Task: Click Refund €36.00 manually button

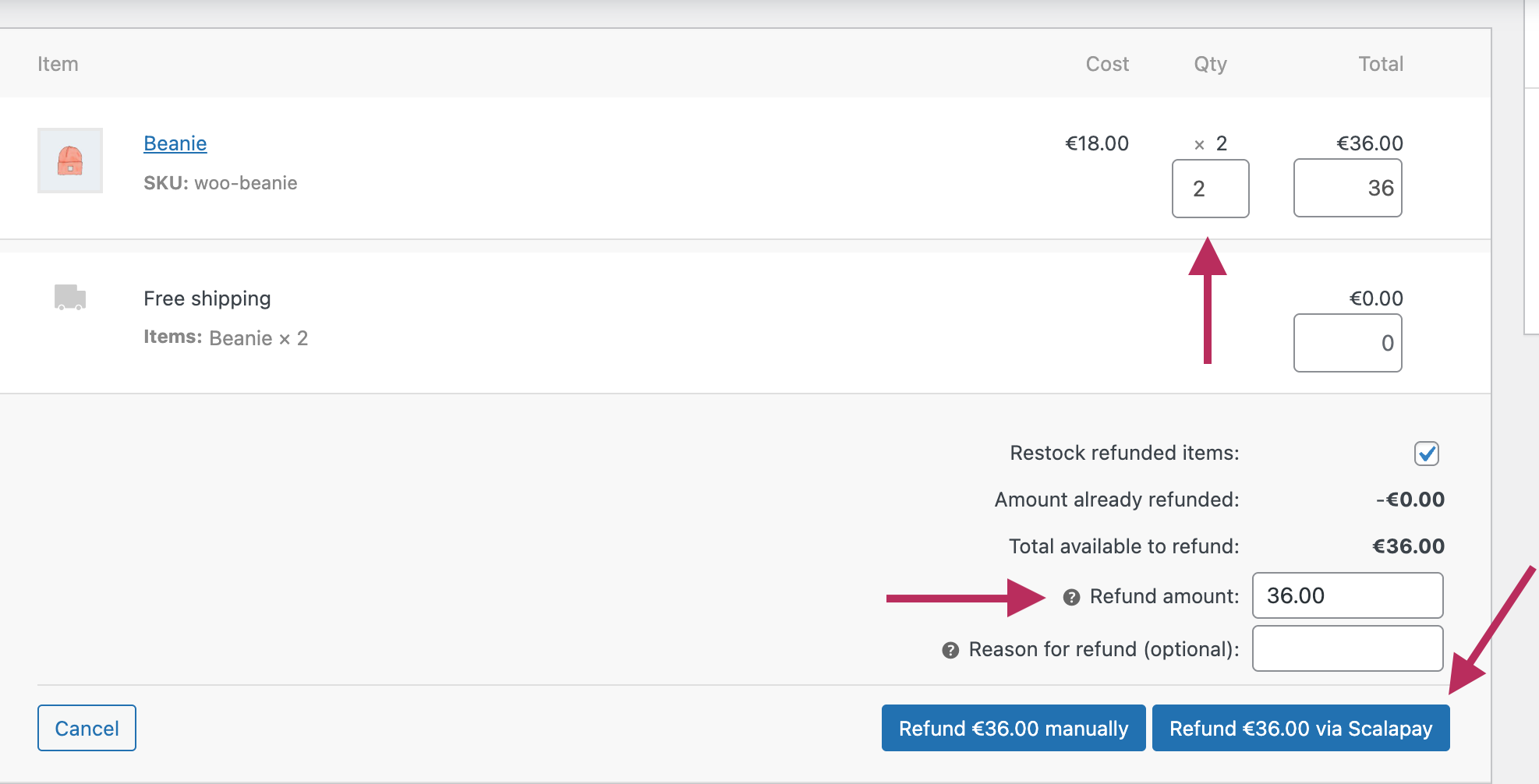Action: pyautogui.click(x=1013, y=728)
